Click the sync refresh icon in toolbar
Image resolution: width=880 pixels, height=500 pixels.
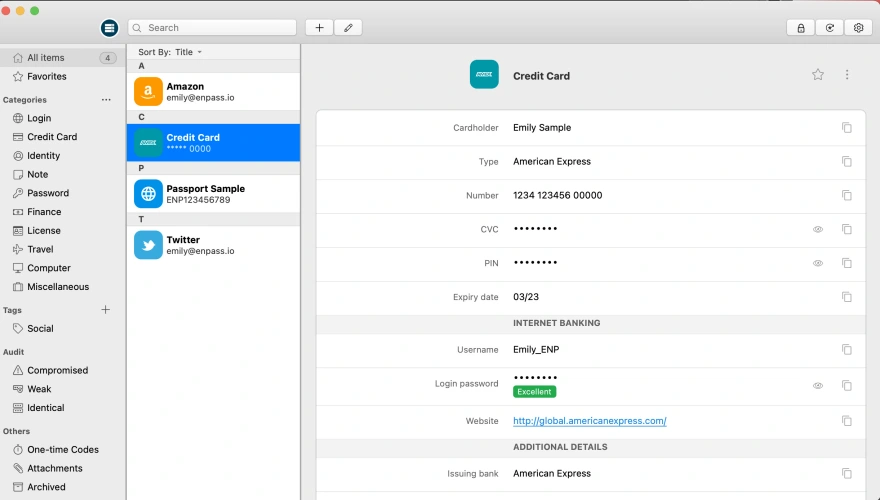829,28
